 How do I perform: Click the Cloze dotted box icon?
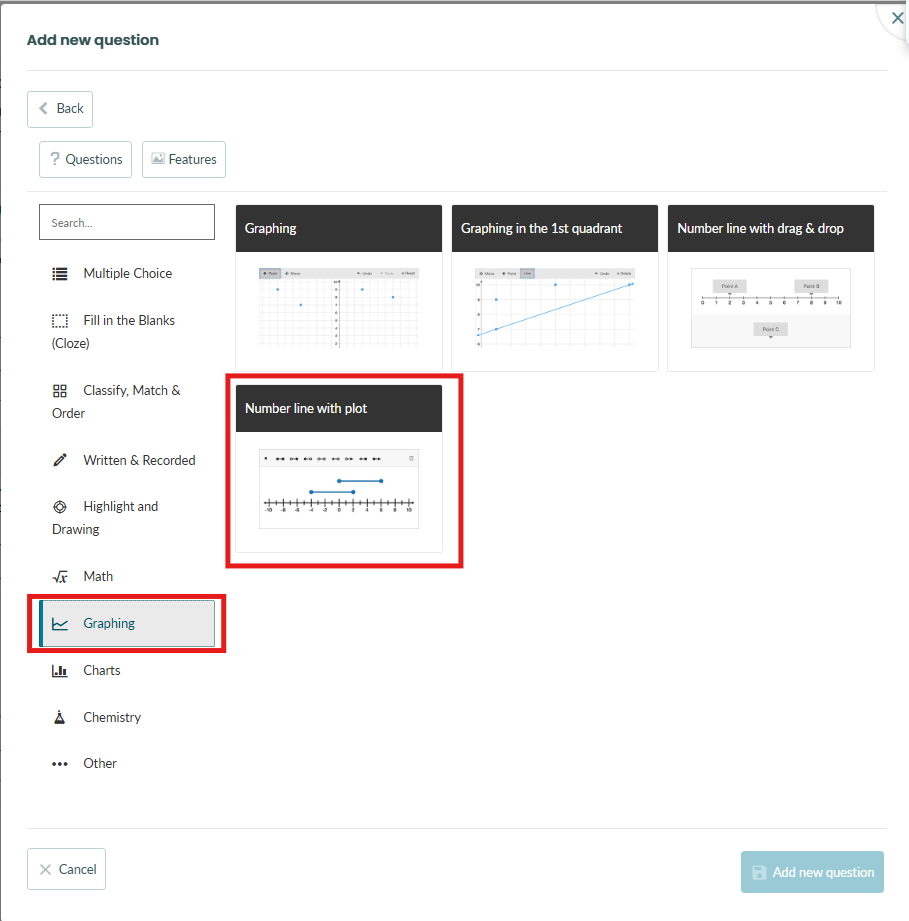(x=60, y=321)
